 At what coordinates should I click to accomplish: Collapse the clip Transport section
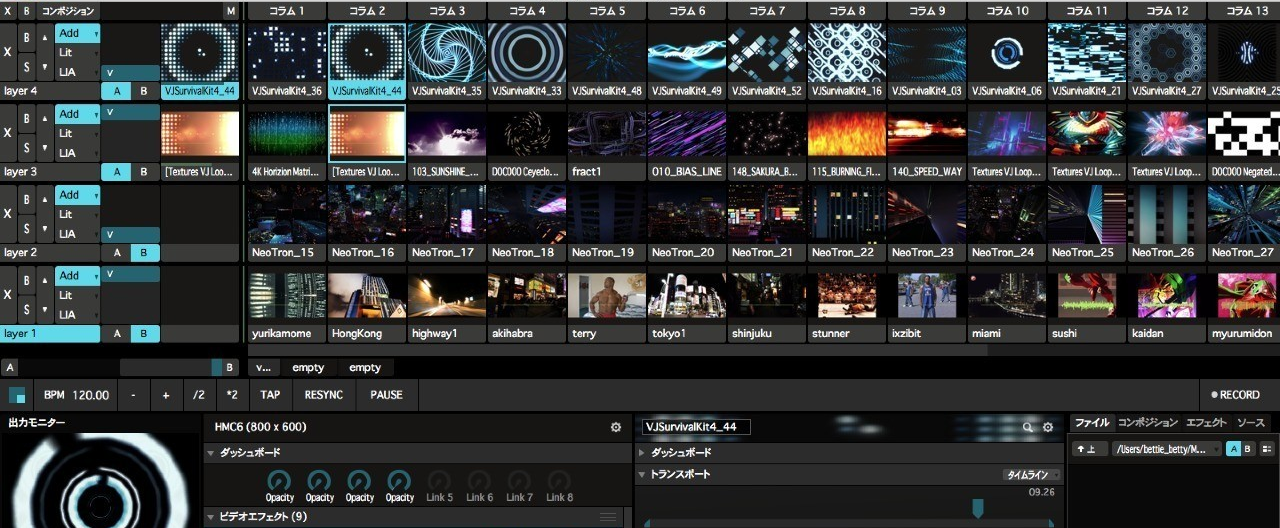(x=641, y=475)
